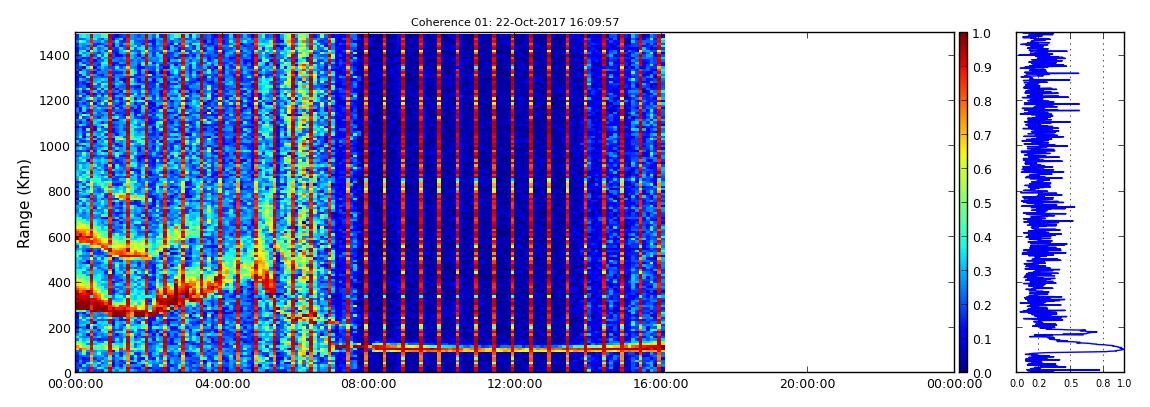Click the colorbar 0.1 label
This screenshot has height=407, width=1150.
point(984,340)
